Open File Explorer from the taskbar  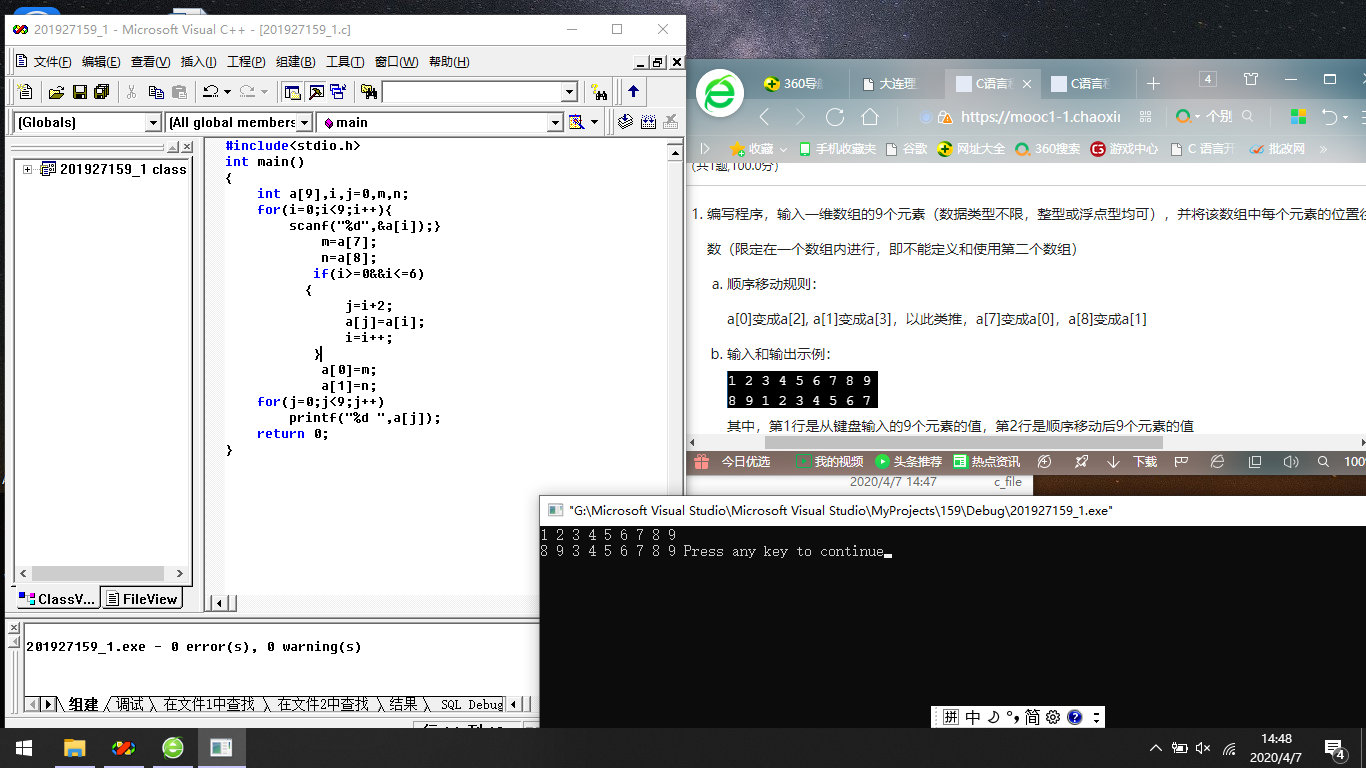point(74,747)
